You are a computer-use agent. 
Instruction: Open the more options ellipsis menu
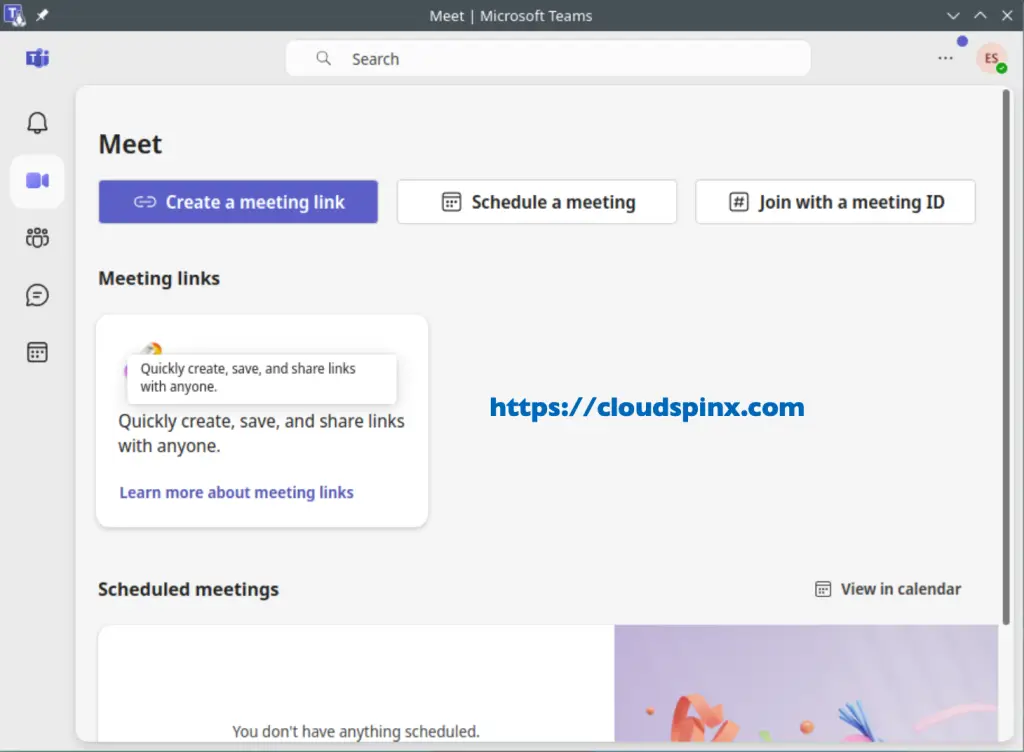click(x=945, y=58)
